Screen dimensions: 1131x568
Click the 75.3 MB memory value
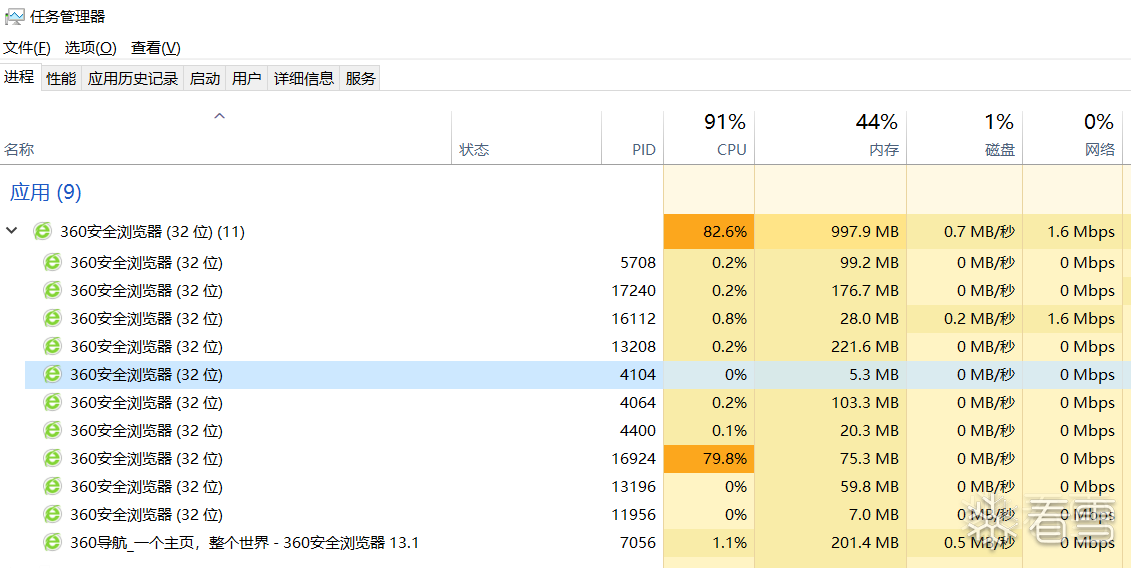(x=870, y=458)
